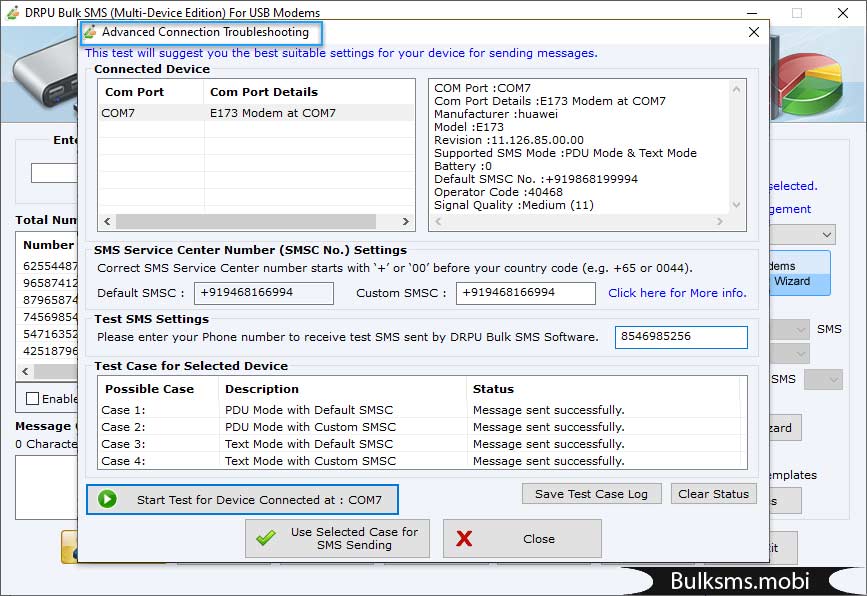Start Test for Device Connected at COM7

(242, 499)
